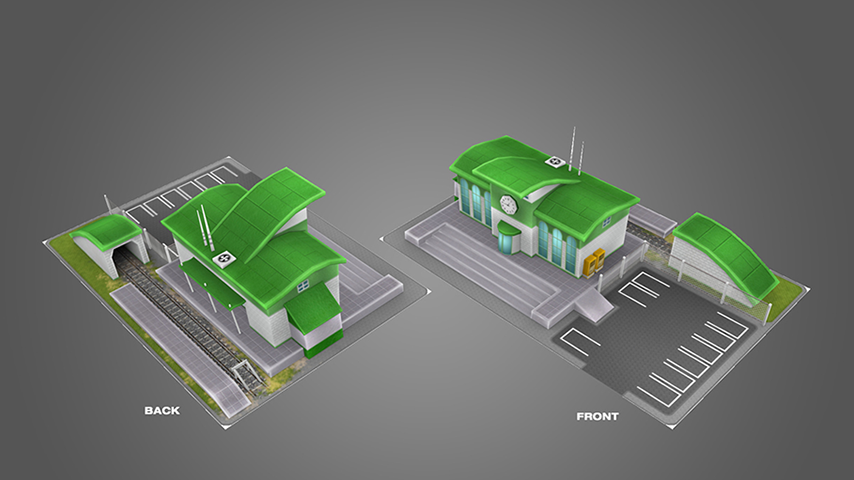Select the rooftop vent fan in the back view

click(x=225, y=258)
